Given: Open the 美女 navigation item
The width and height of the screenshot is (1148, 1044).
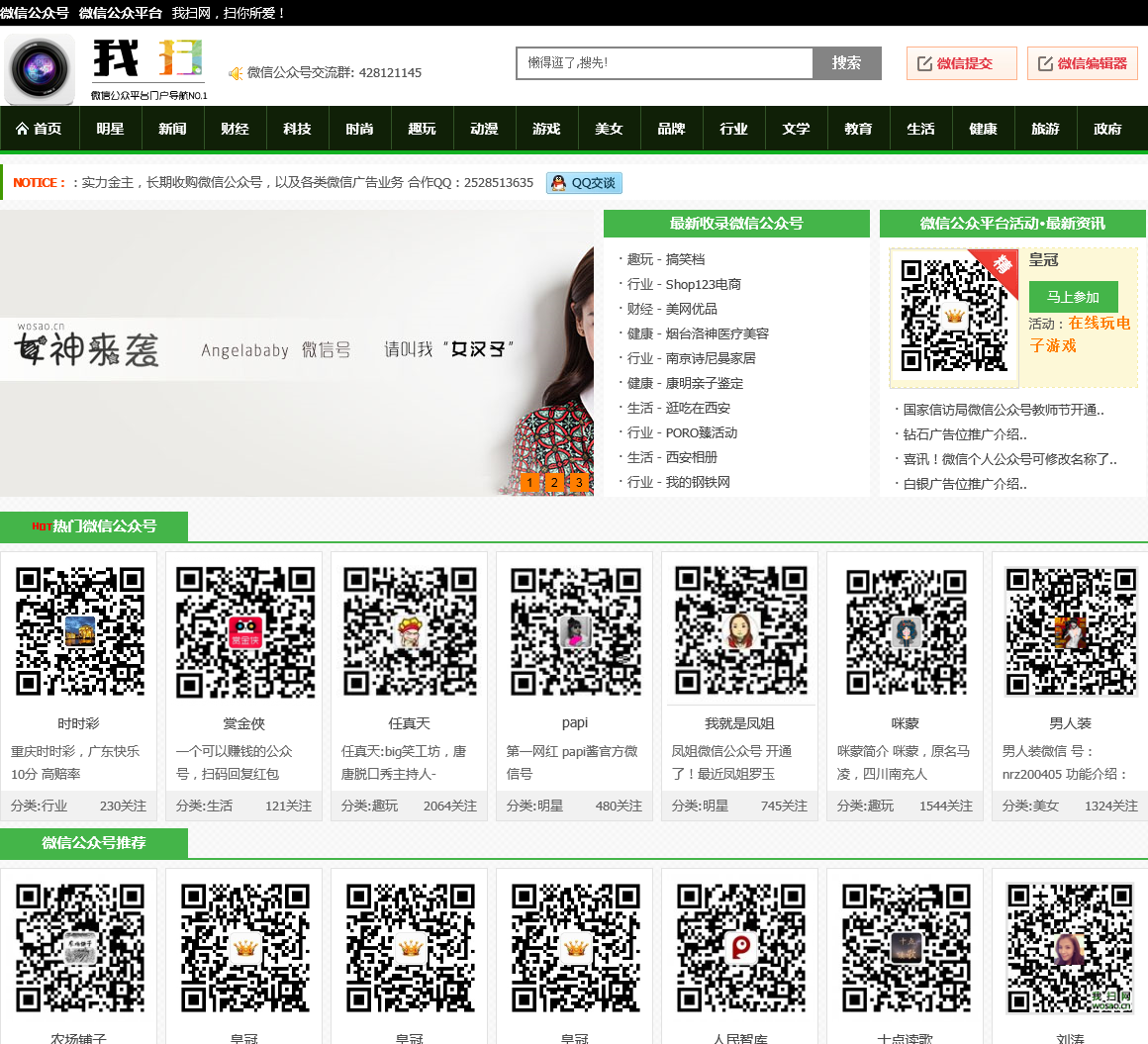Looking at the screenshot, I should tap(609, 129).
